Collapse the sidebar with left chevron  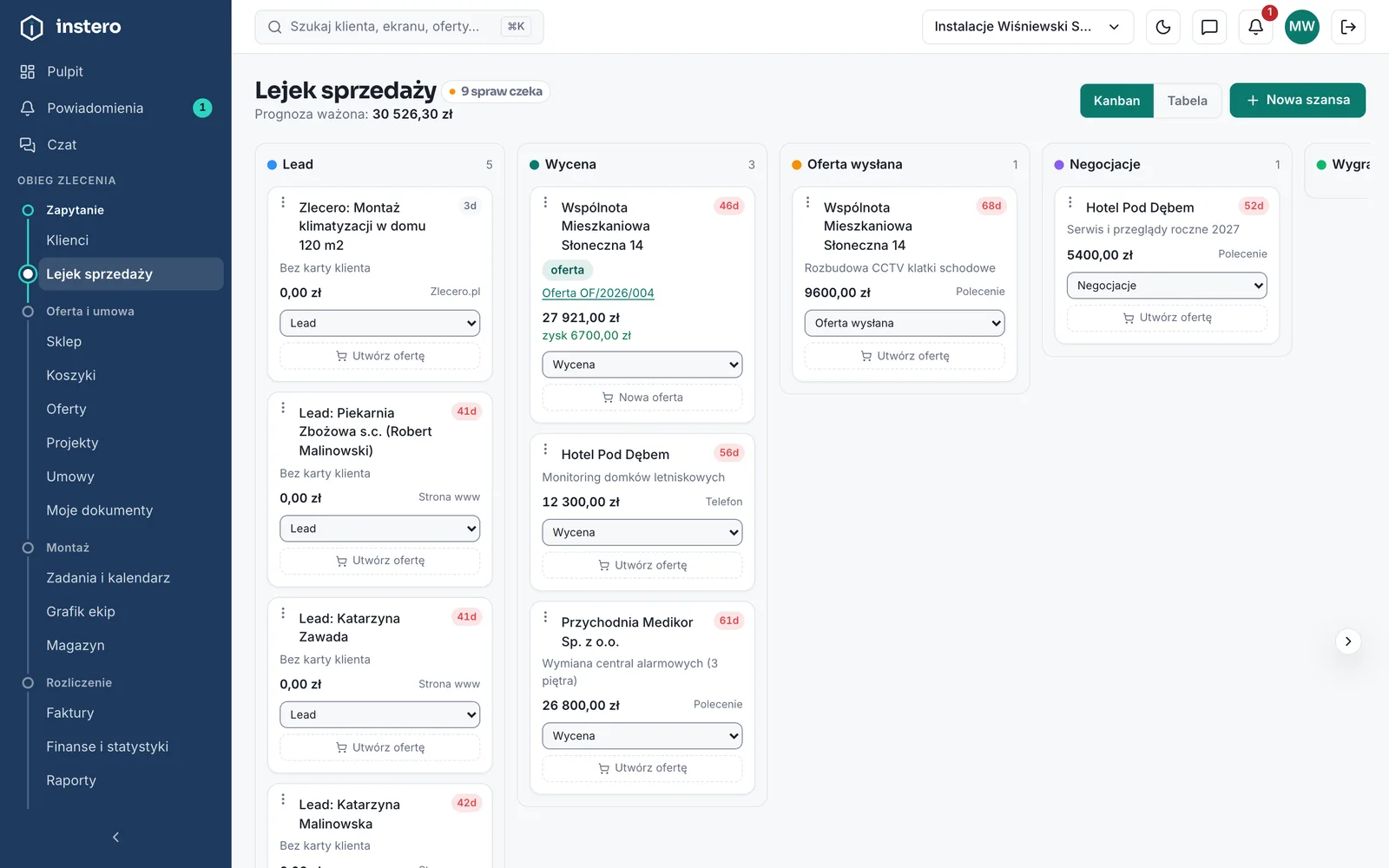[115, 837]
